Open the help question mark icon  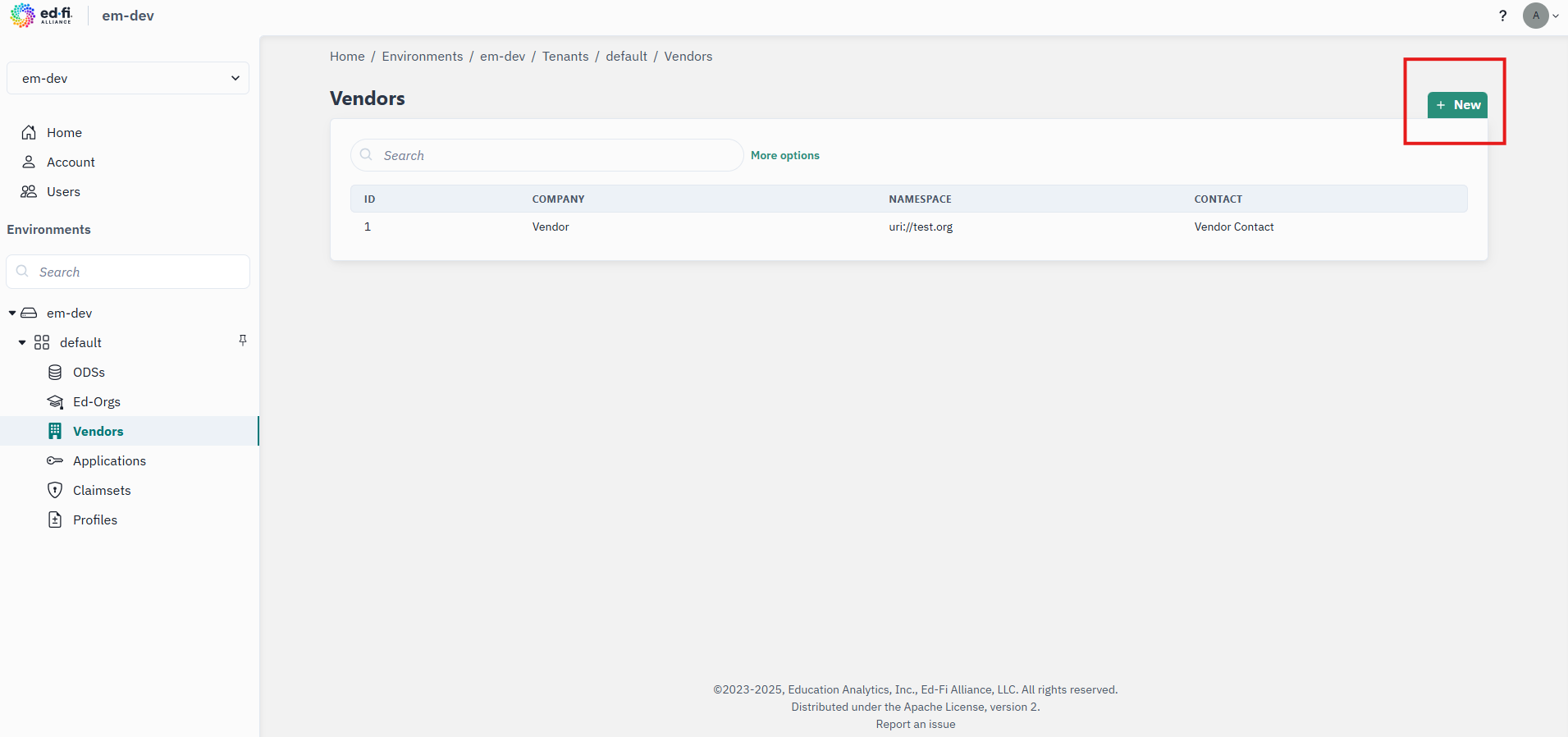point(1502,16)
